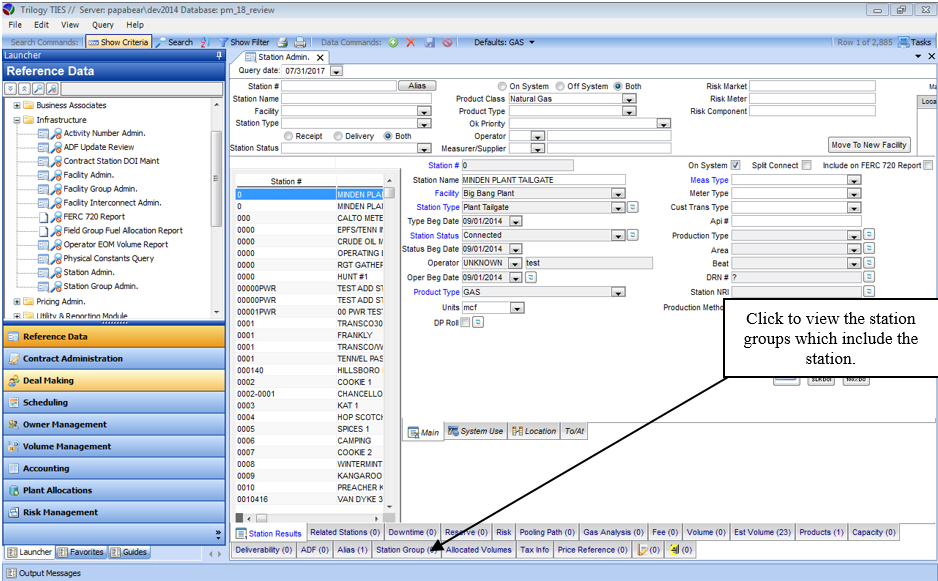
Task: Click the red X delete data command icon
Action: click(410, 43)
